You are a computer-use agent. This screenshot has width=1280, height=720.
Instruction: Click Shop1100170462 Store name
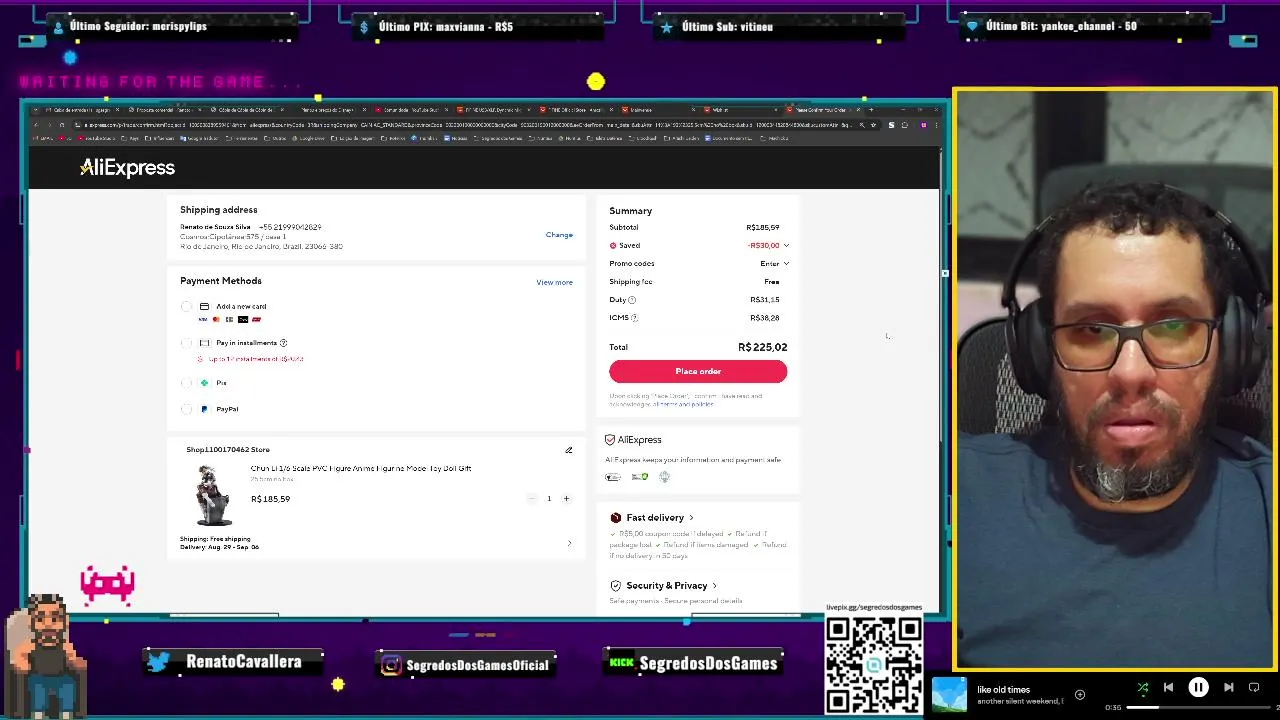pyautogui.click(x=228, y=450)
